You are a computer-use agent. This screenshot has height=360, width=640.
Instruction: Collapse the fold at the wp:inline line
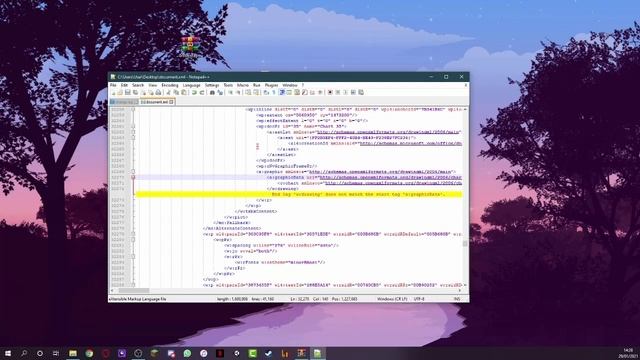[133, 109]
